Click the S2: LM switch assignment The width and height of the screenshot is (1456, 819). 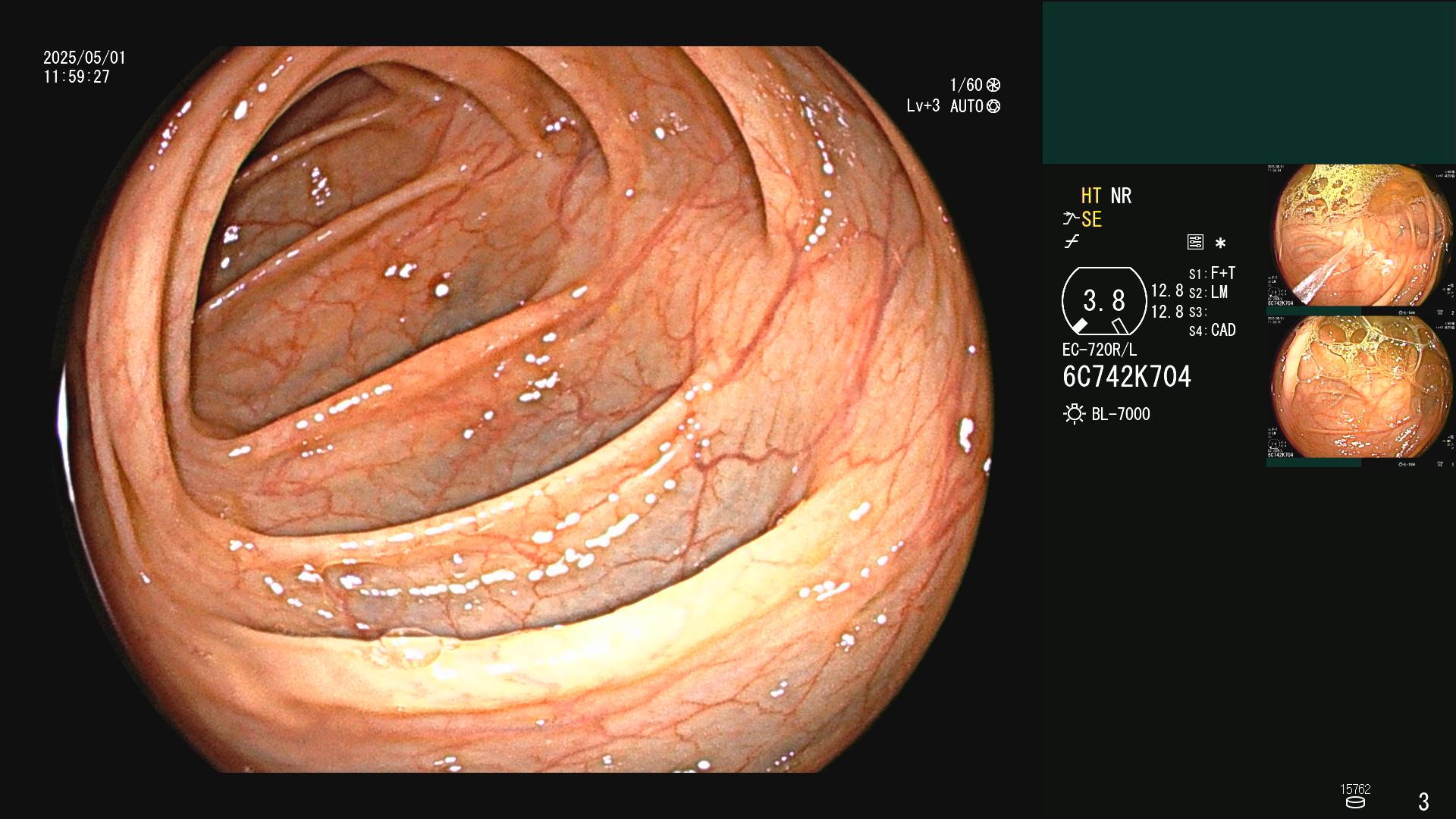point(1208,292)
